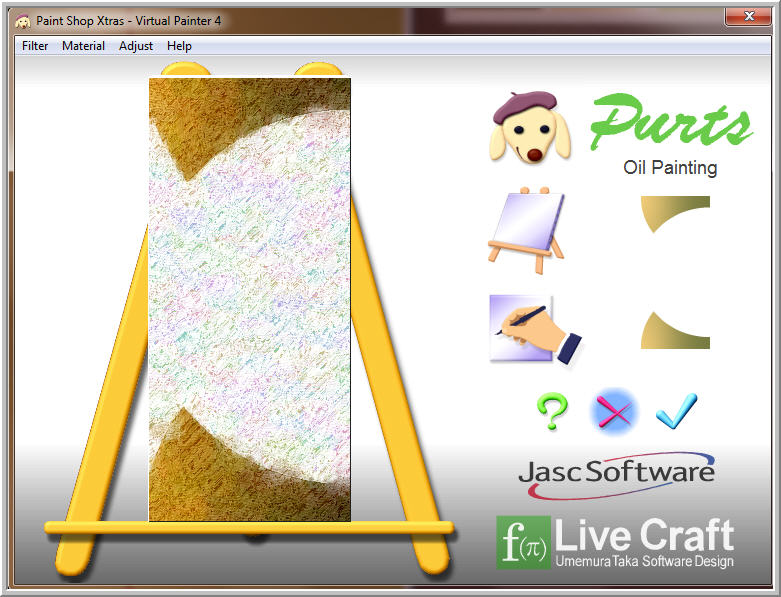Open the Material menu
781x597 pixels.
point(83,46)
